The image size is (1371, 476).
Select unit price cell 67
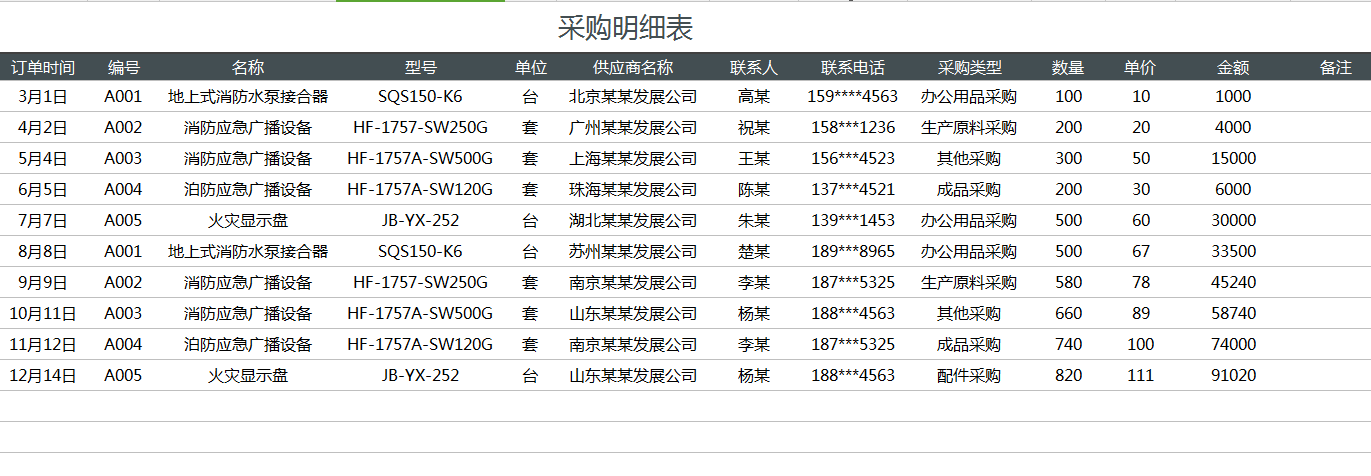[x=1140, y=252]
